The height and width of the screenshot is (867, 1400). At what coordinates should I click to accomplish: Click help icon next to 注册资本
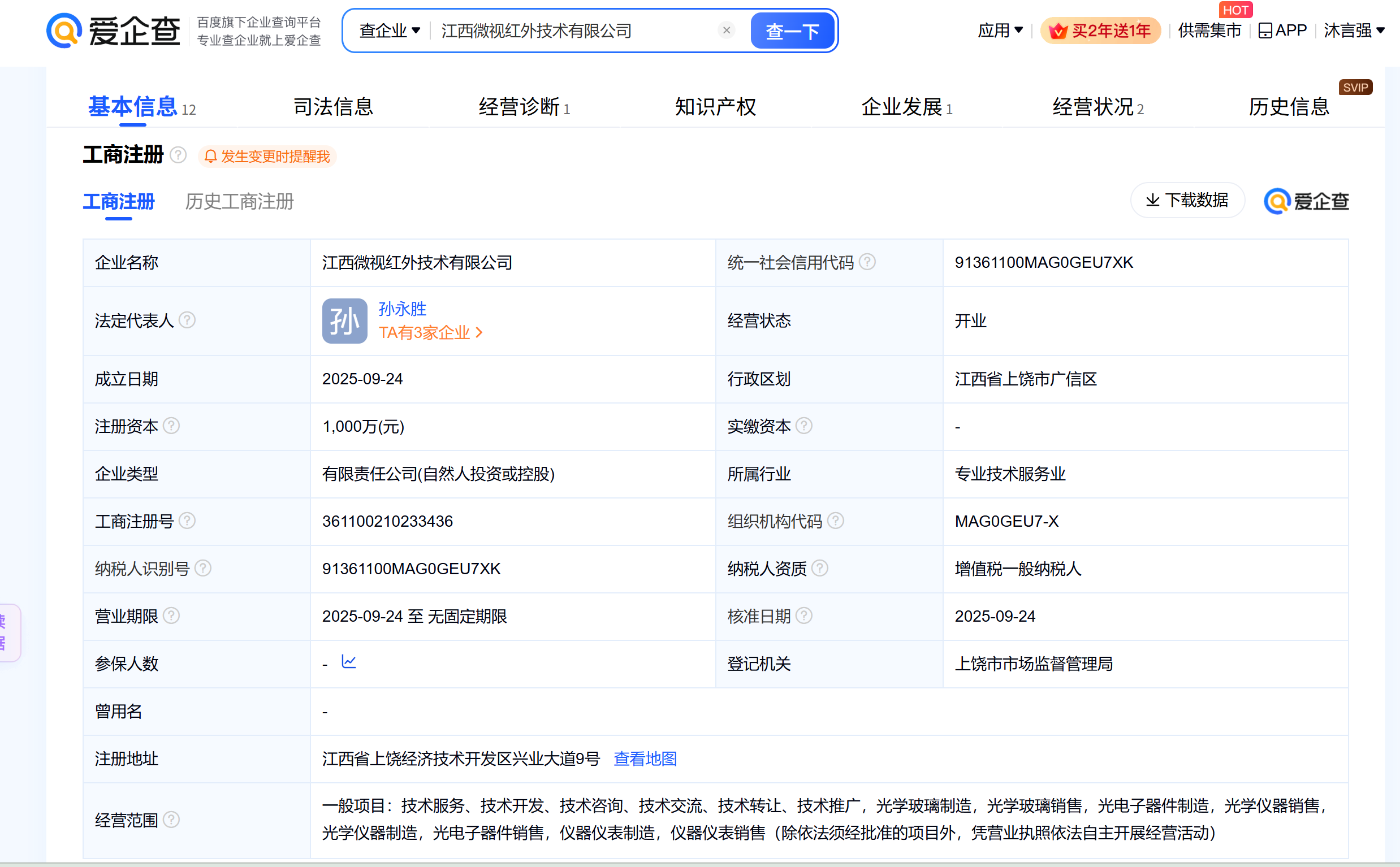coord(171,426)
